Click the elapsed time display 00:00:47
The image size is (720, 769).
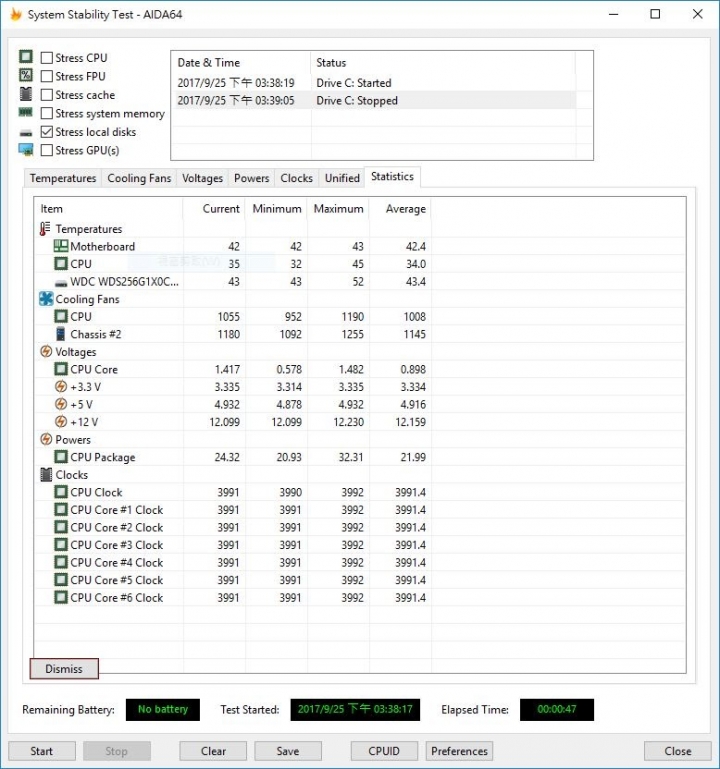point(557,709)
